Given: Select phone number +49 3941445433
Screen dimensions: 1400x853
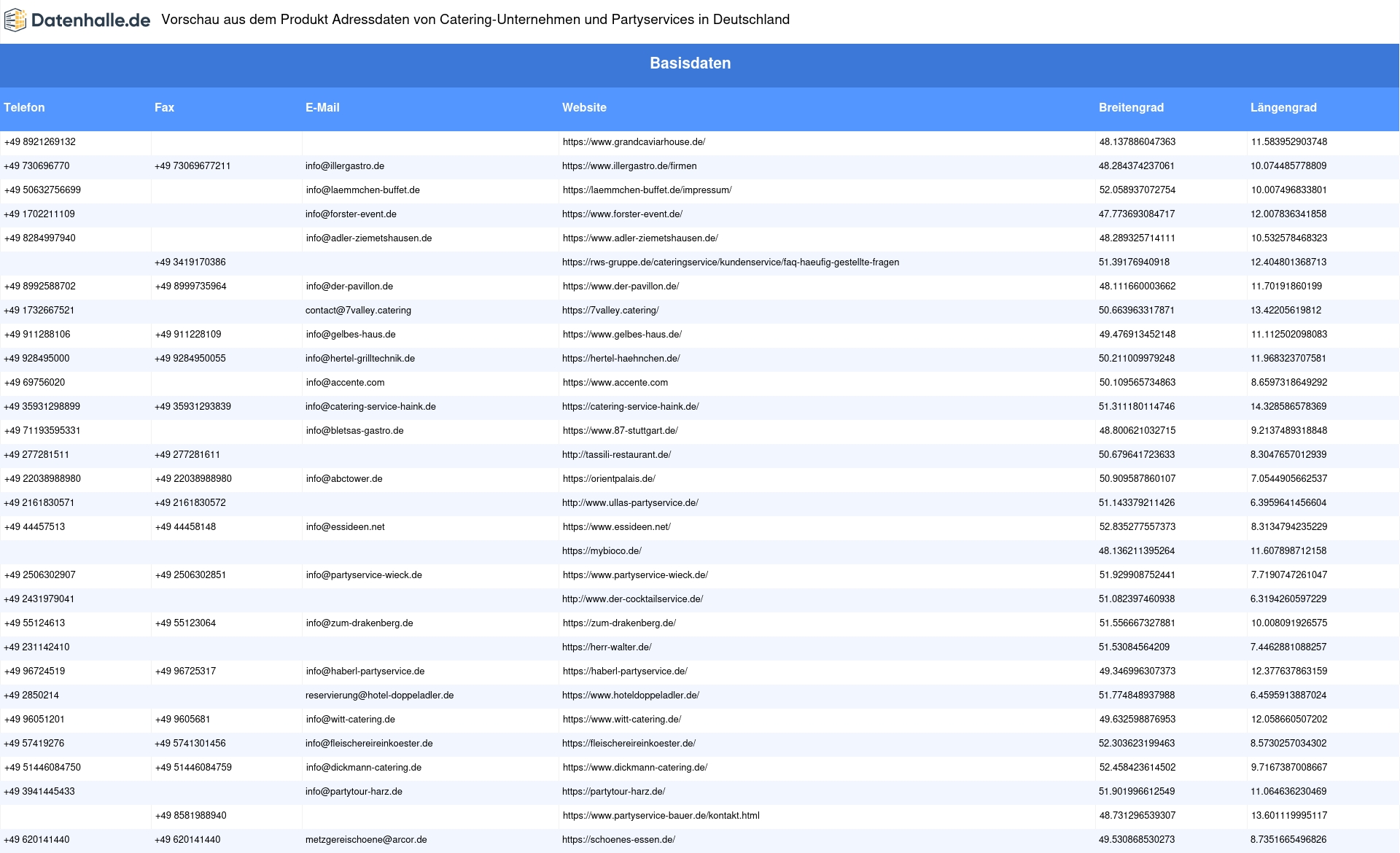Looking at the screenshot, I should [39, 792].
